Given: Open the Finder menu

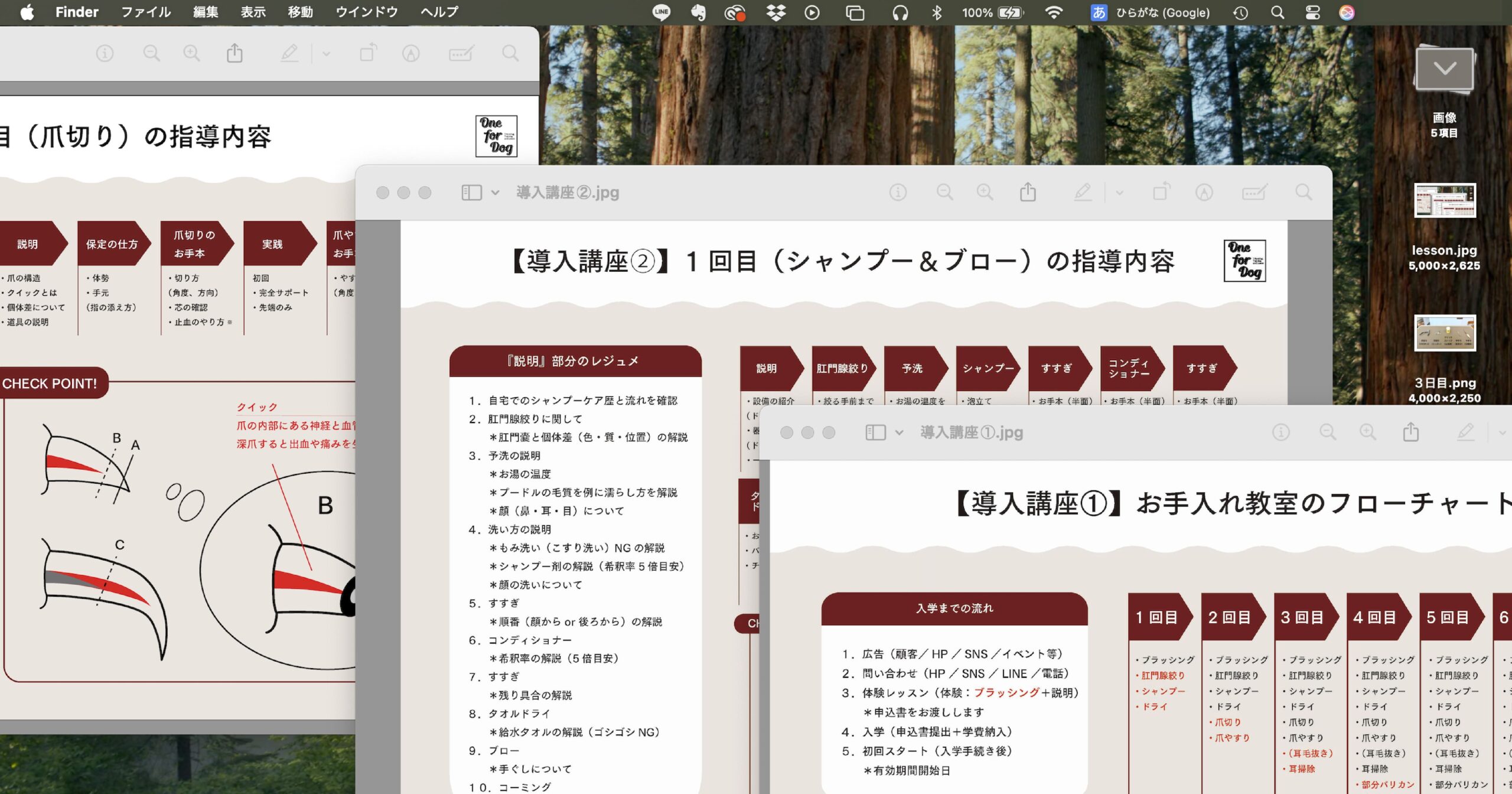Looking at the screenshot, I should click(x=77, y=12).
